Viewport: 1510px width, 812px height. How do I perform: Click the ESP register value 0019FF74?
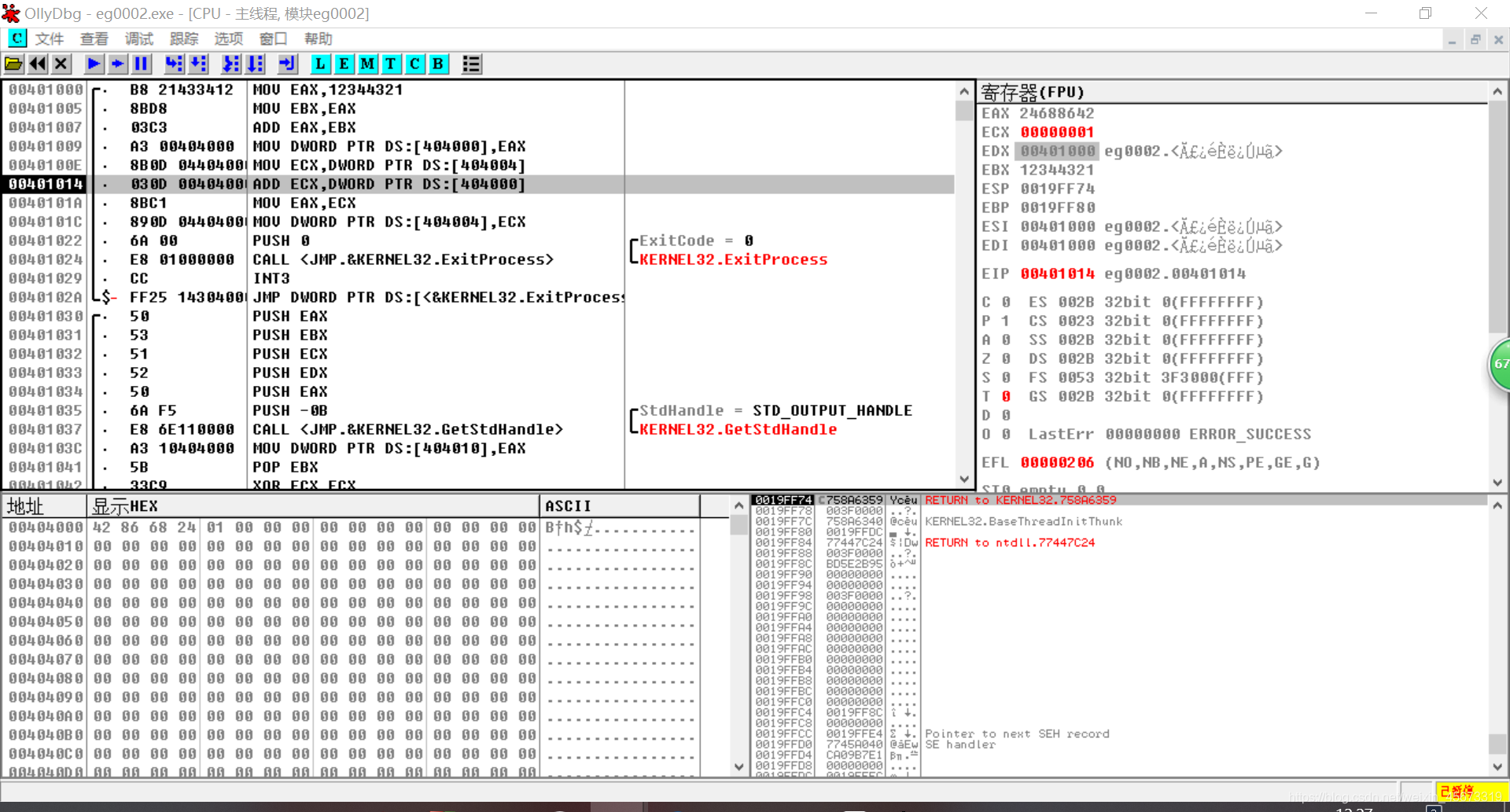[1057, 189]
